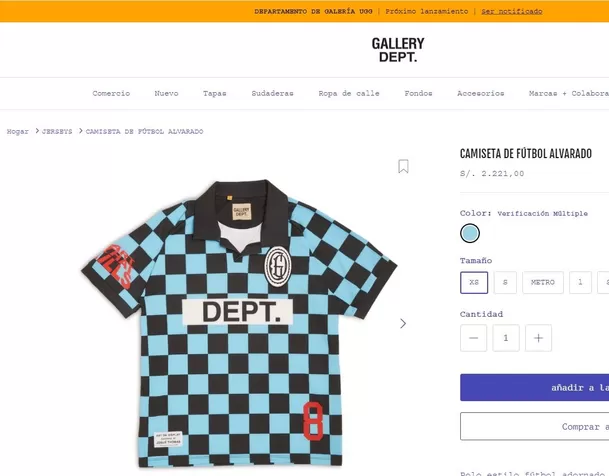Click the Gallery Dept. logo
This screenshot has height=476, width=609.
point(397,50)
